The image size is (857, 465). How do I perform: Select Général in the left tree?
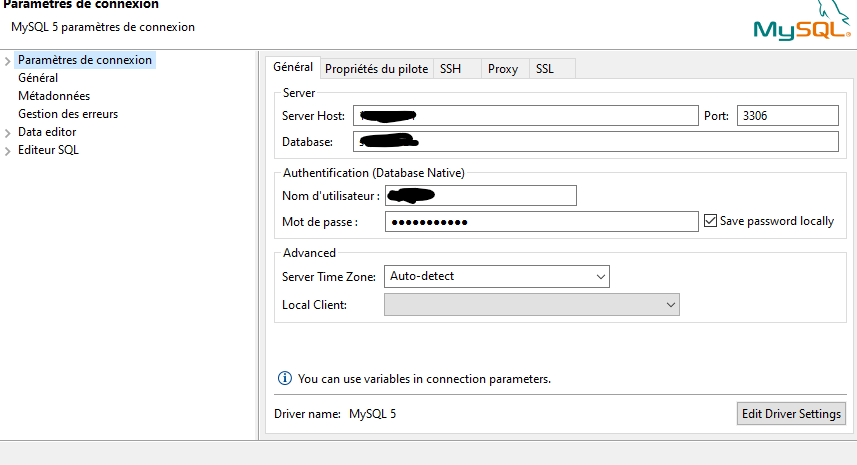point(38,78)
